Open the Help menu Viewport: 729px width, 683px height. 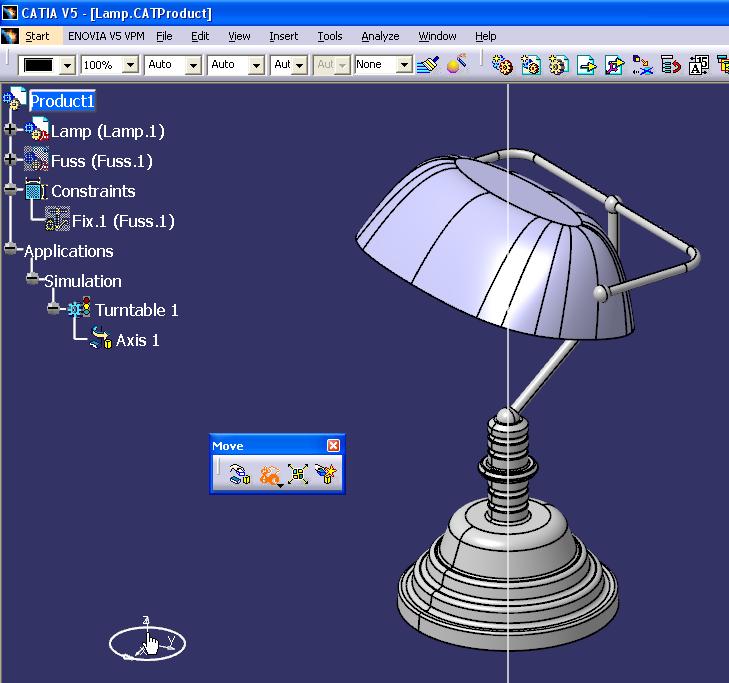tap(485, 36)
